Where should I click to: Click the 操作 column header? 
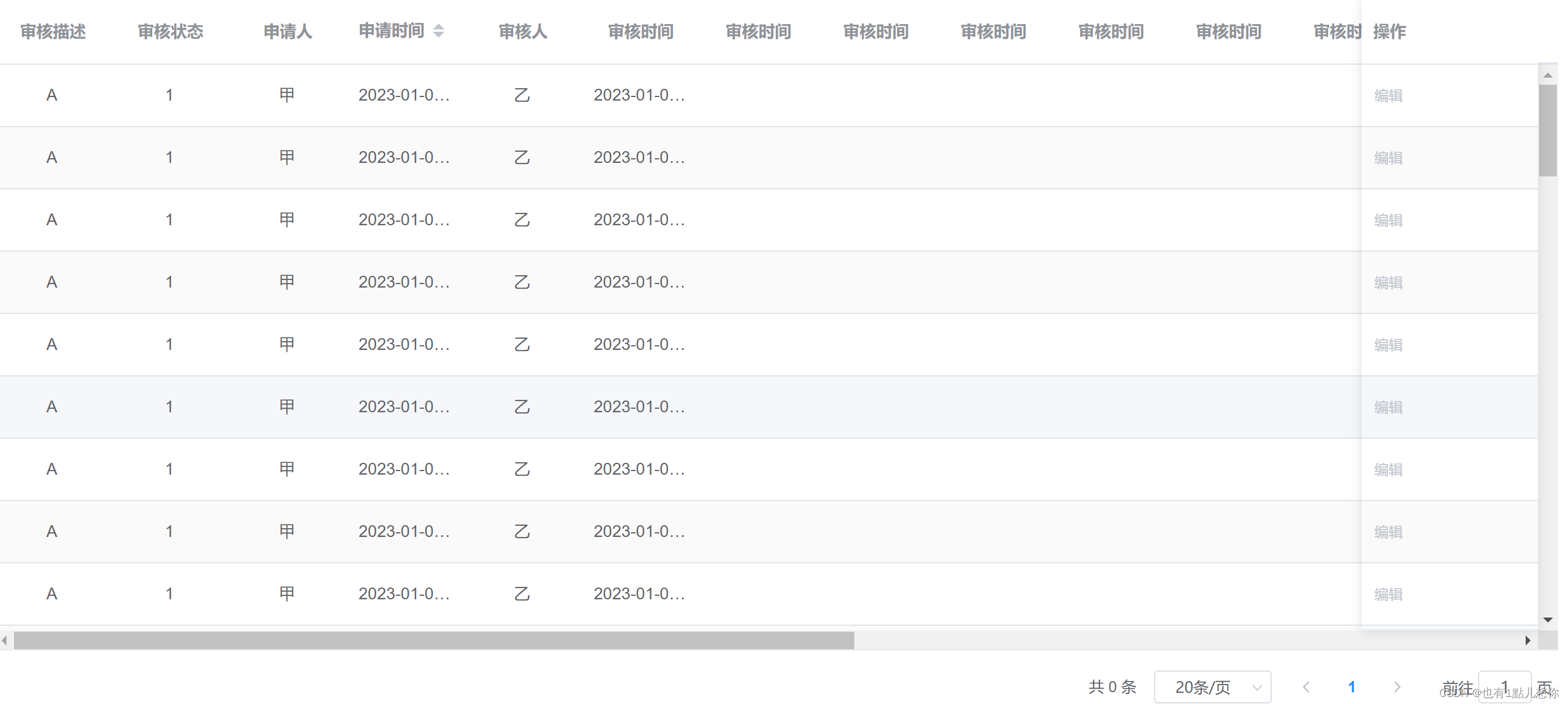point(1389,32)
